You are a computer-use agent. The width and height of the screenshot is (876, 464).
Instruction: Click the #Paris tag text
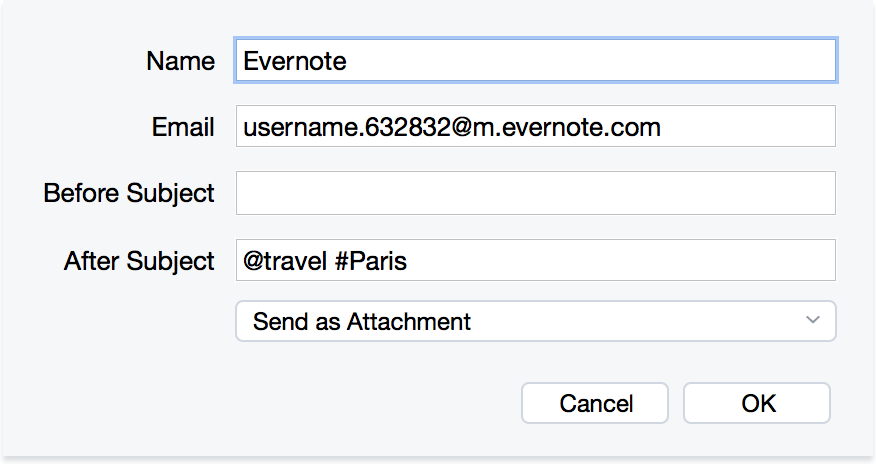pos(371,262)
